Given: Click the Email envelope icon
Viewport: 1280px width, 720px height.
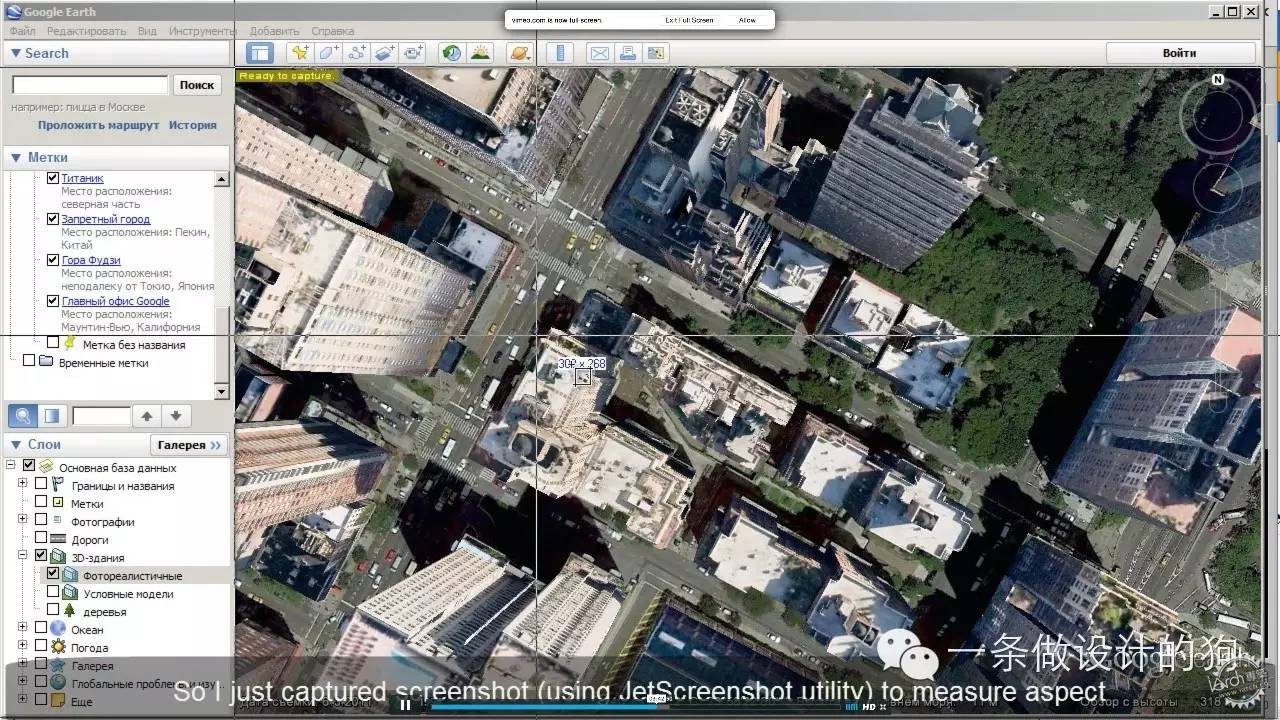Looking at the screenshot, I should [x=599, y=53].
